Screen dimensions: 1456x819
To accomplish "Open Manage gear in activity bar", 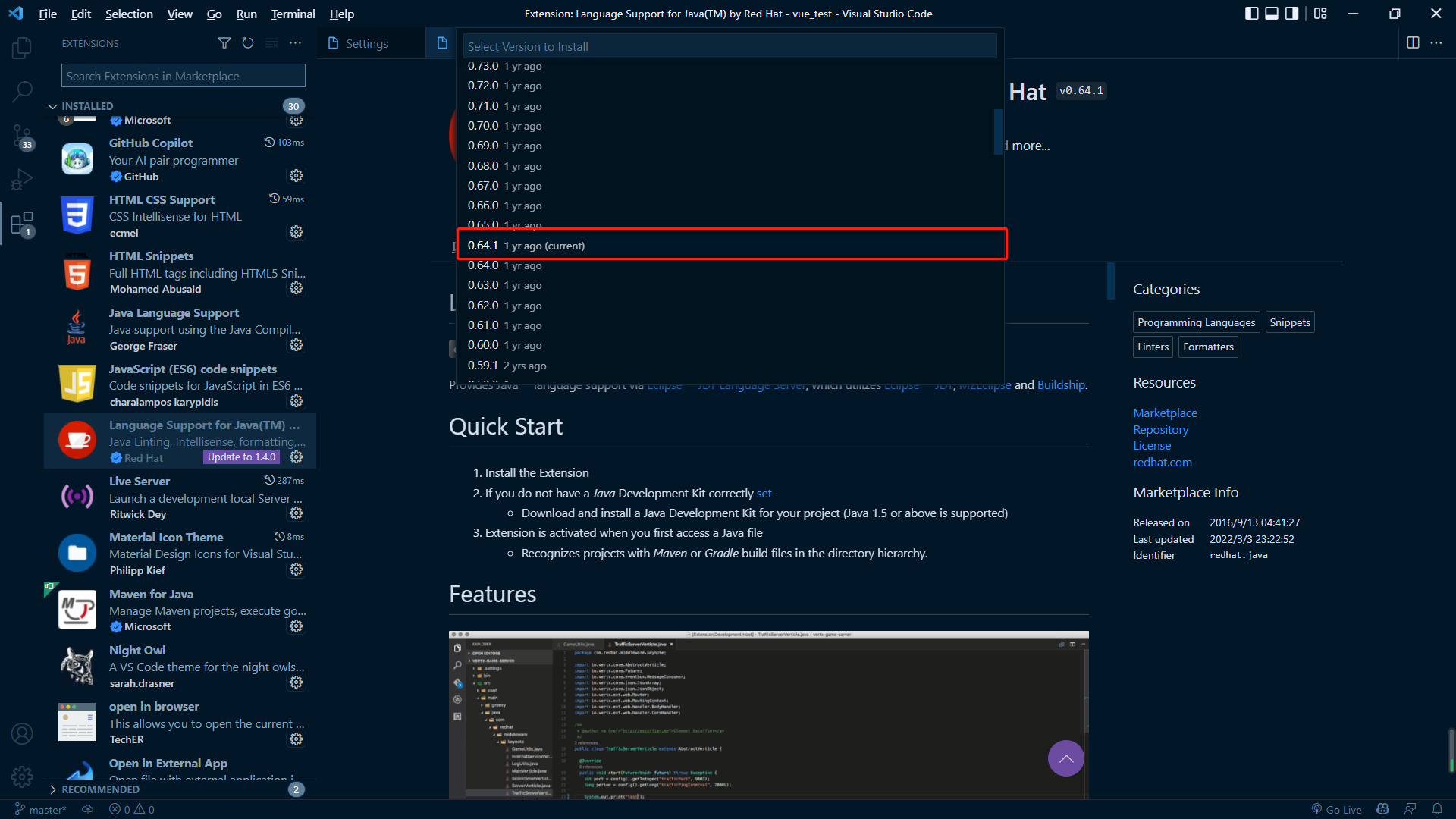I will pyautogui.click(x=22, y=777).
